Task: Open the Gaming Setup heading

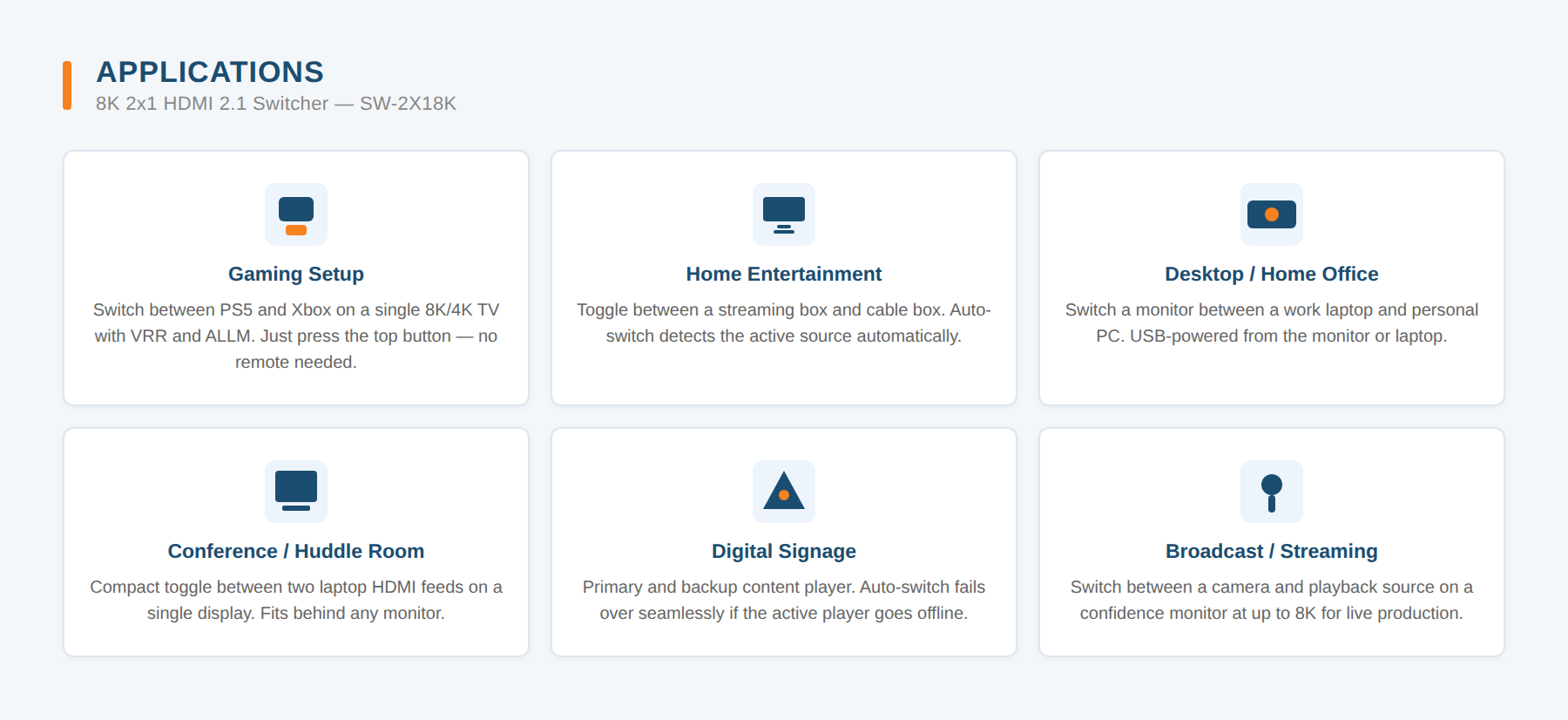Action: pyautogui.click(x=296, y=274)
